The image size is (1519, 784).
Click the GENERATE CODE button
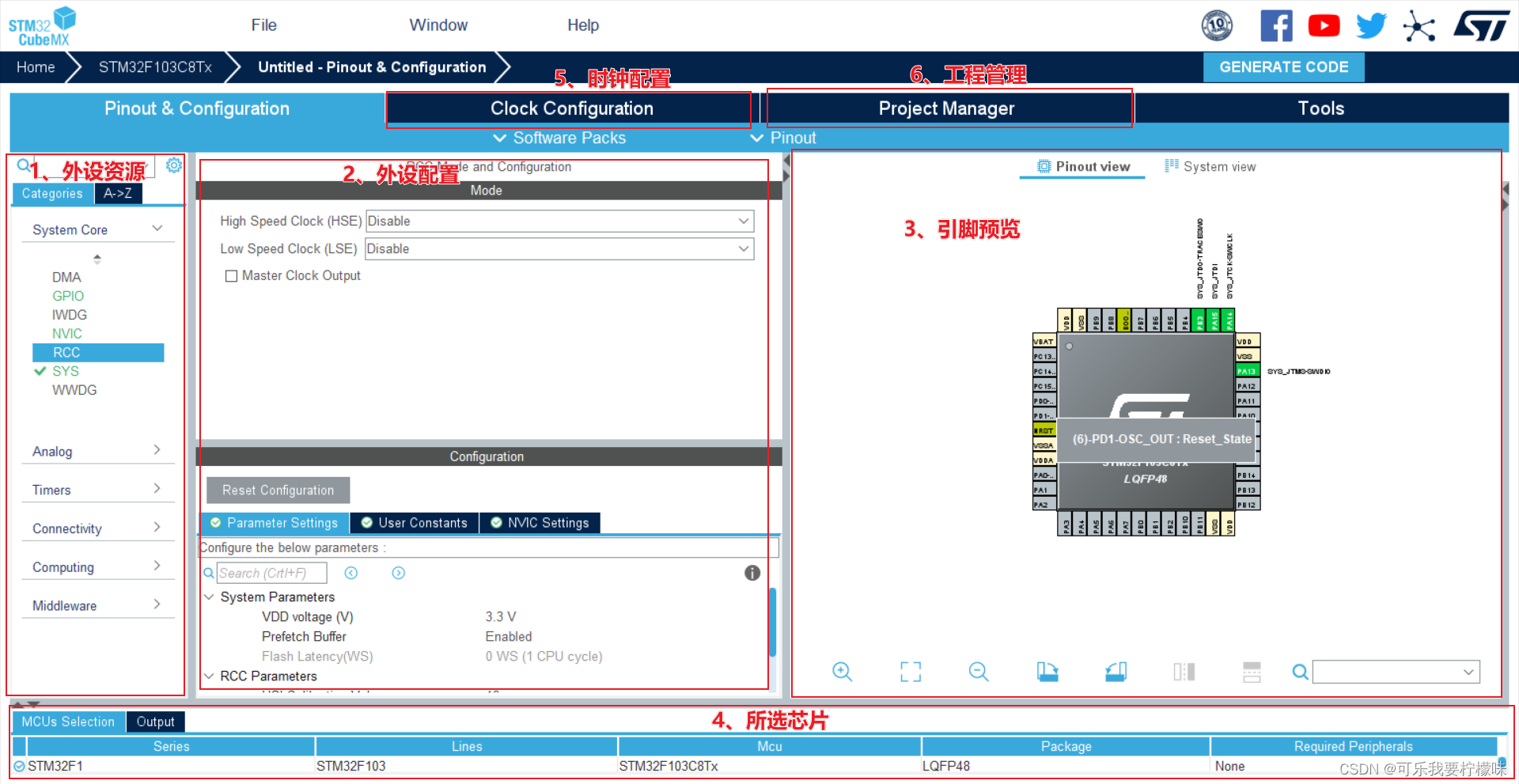(x=1283, y=67)
